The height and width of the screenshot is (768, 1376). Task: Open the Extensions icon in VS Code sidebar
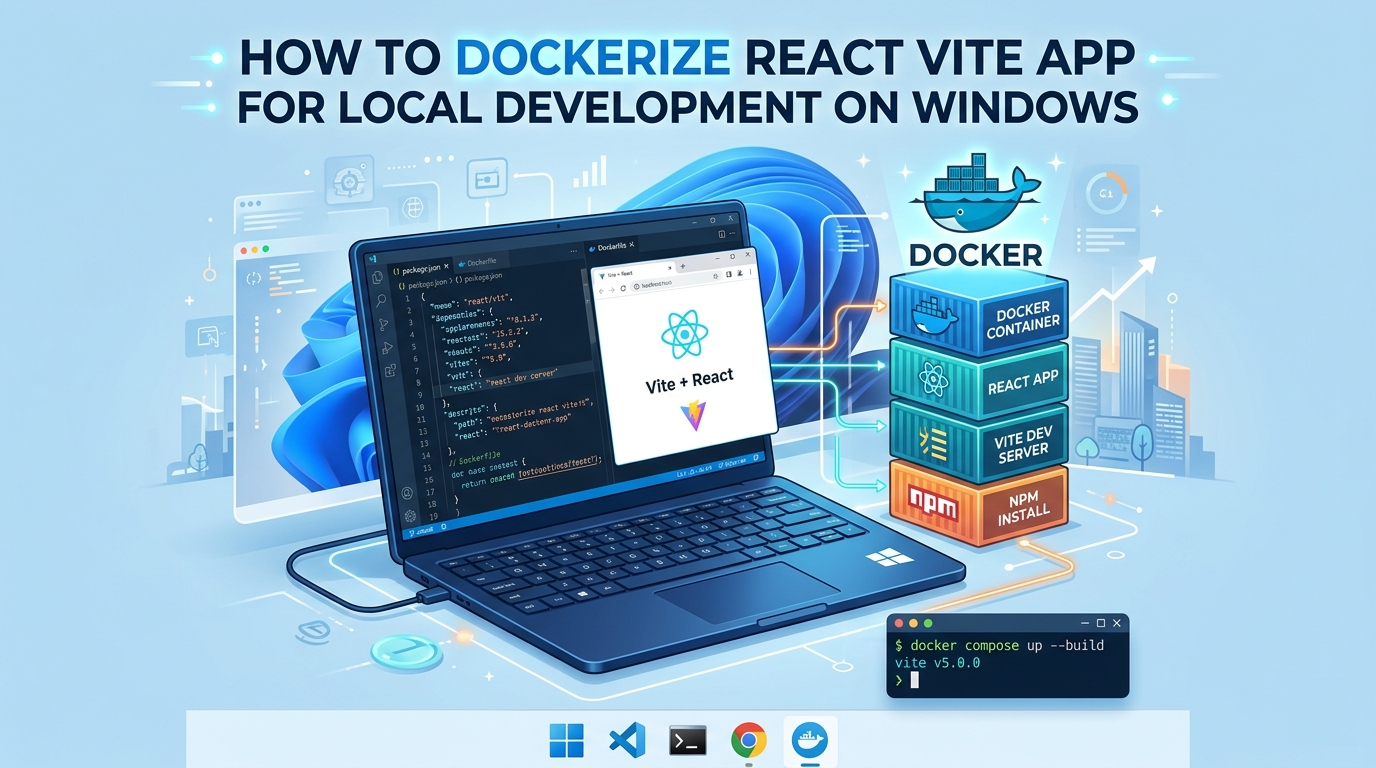tap(390, 371)
